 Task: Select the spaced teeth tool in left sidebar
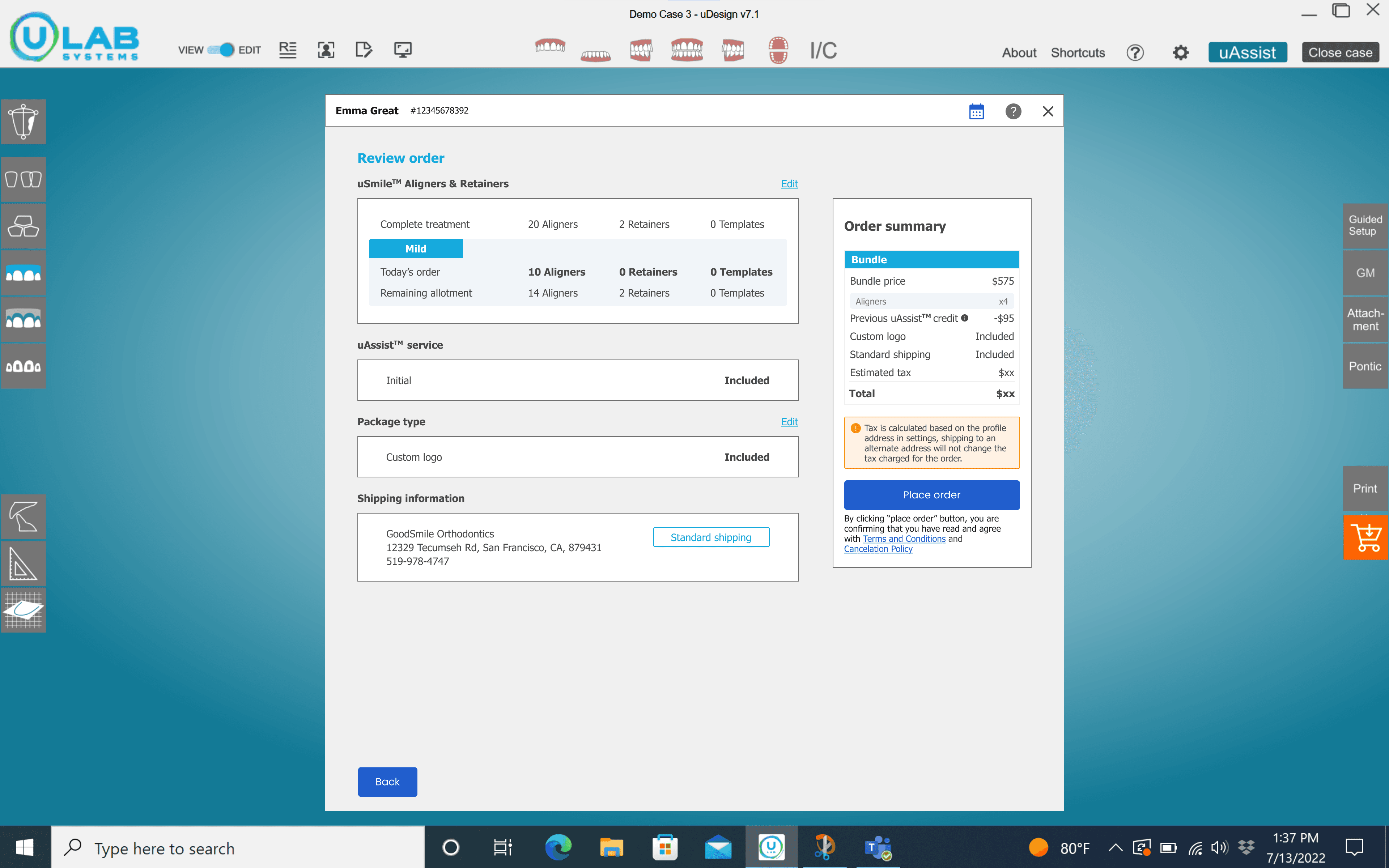[x=24, y=366]
